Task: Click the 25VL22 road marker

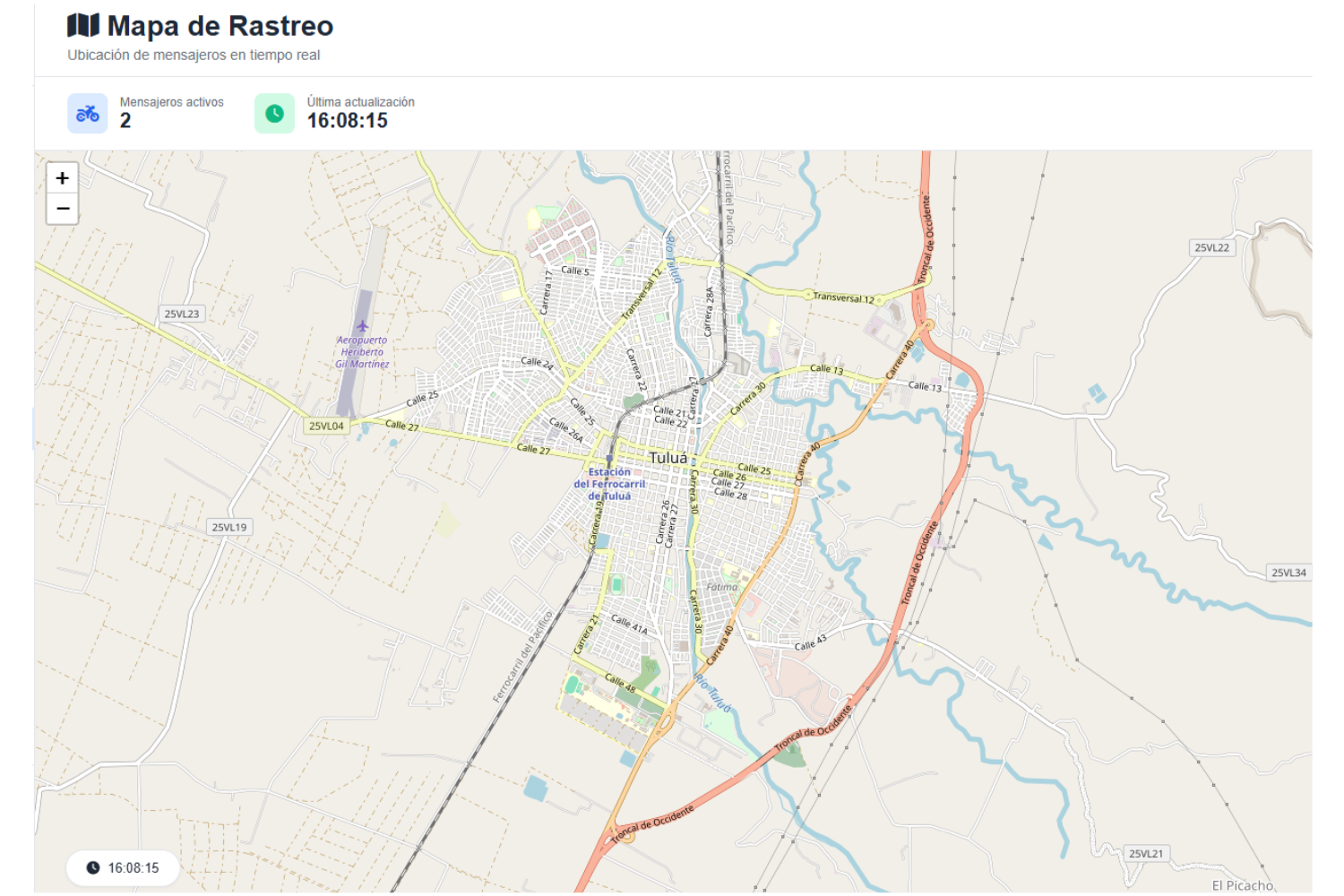Action: [x=1212, y=247]
